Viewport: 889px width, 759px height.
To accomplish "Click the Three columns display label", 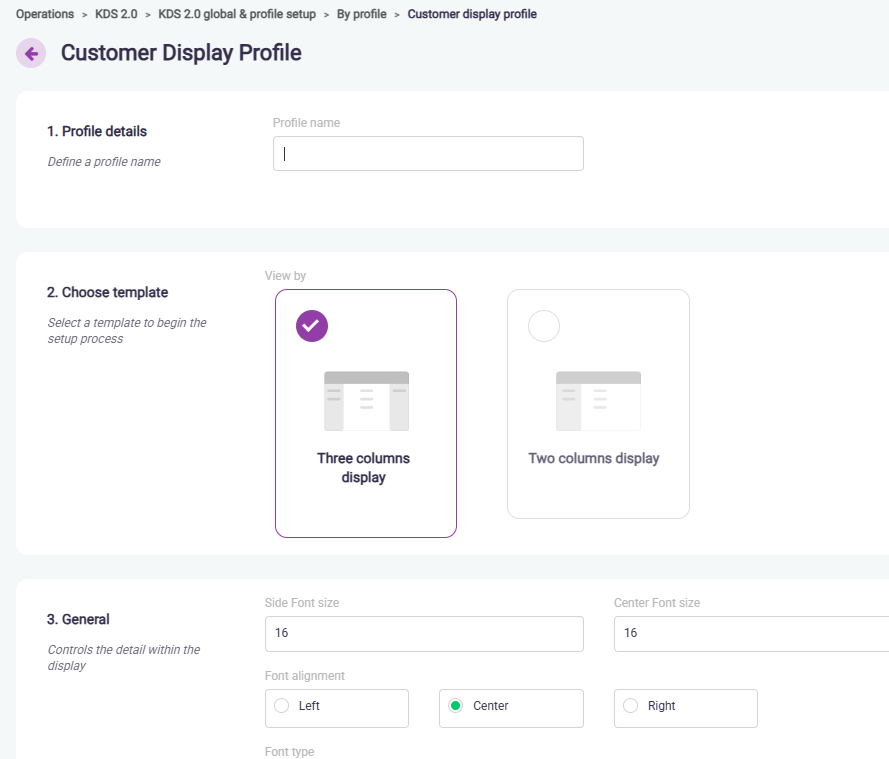I will [364, 468].
